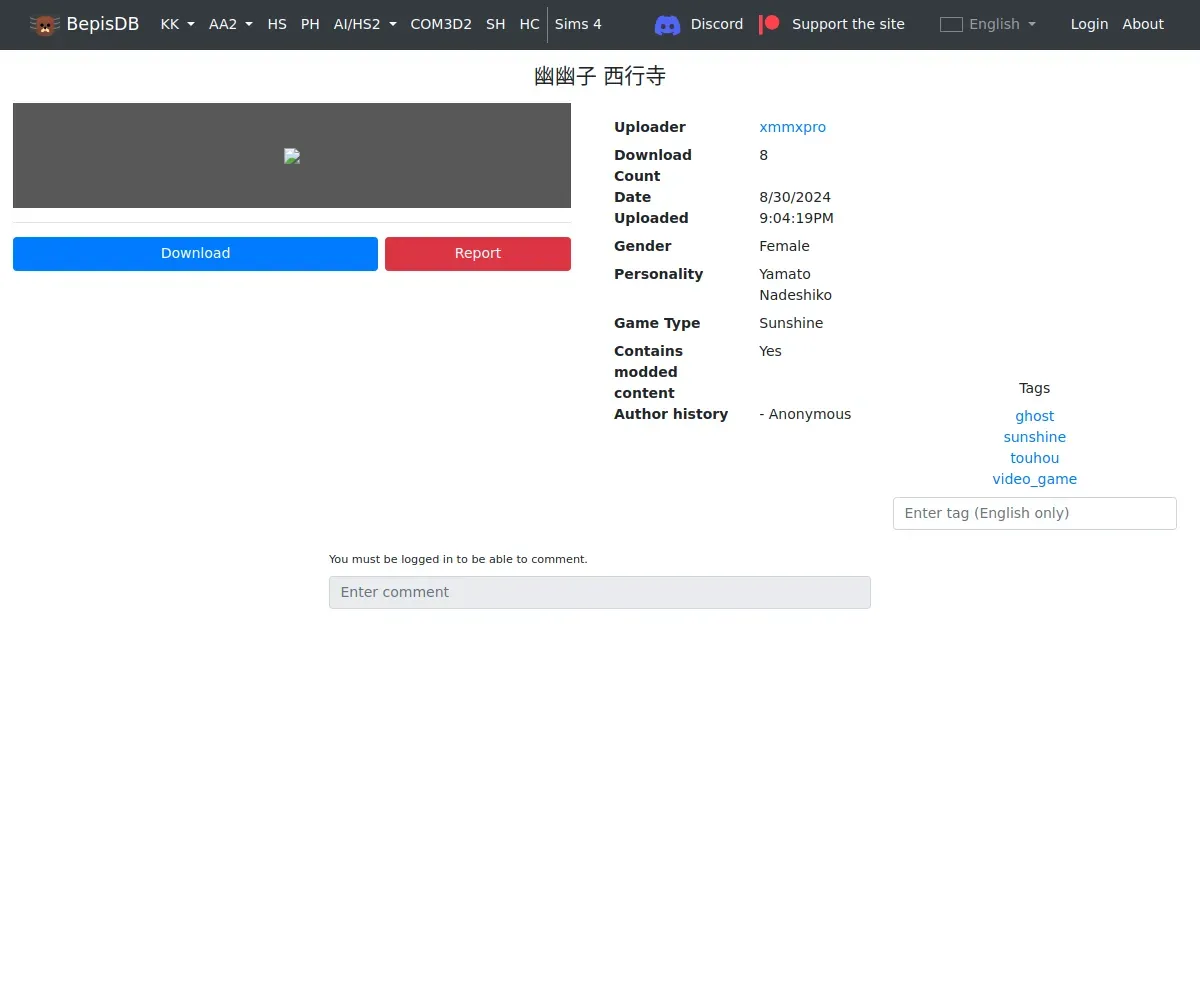Open the About page
Screen dimensions: 1200x1000
(1143, 24)
